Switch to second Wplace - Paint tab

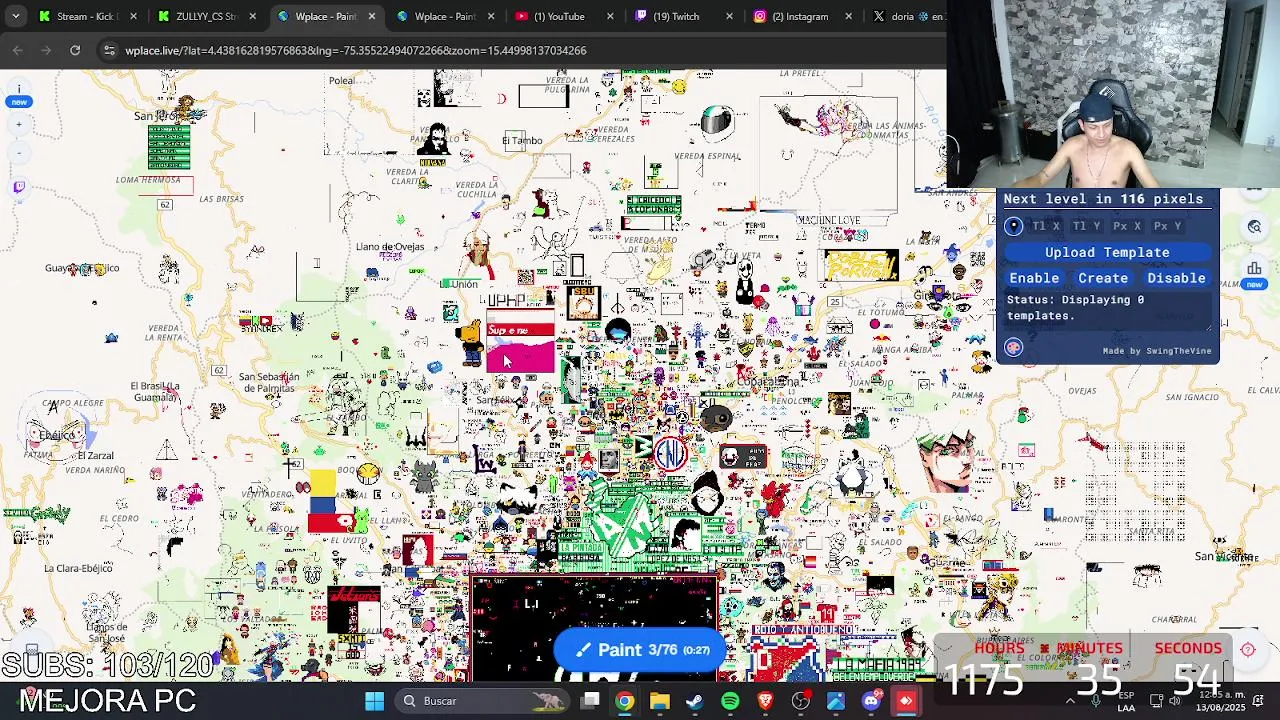coord(445,16)
